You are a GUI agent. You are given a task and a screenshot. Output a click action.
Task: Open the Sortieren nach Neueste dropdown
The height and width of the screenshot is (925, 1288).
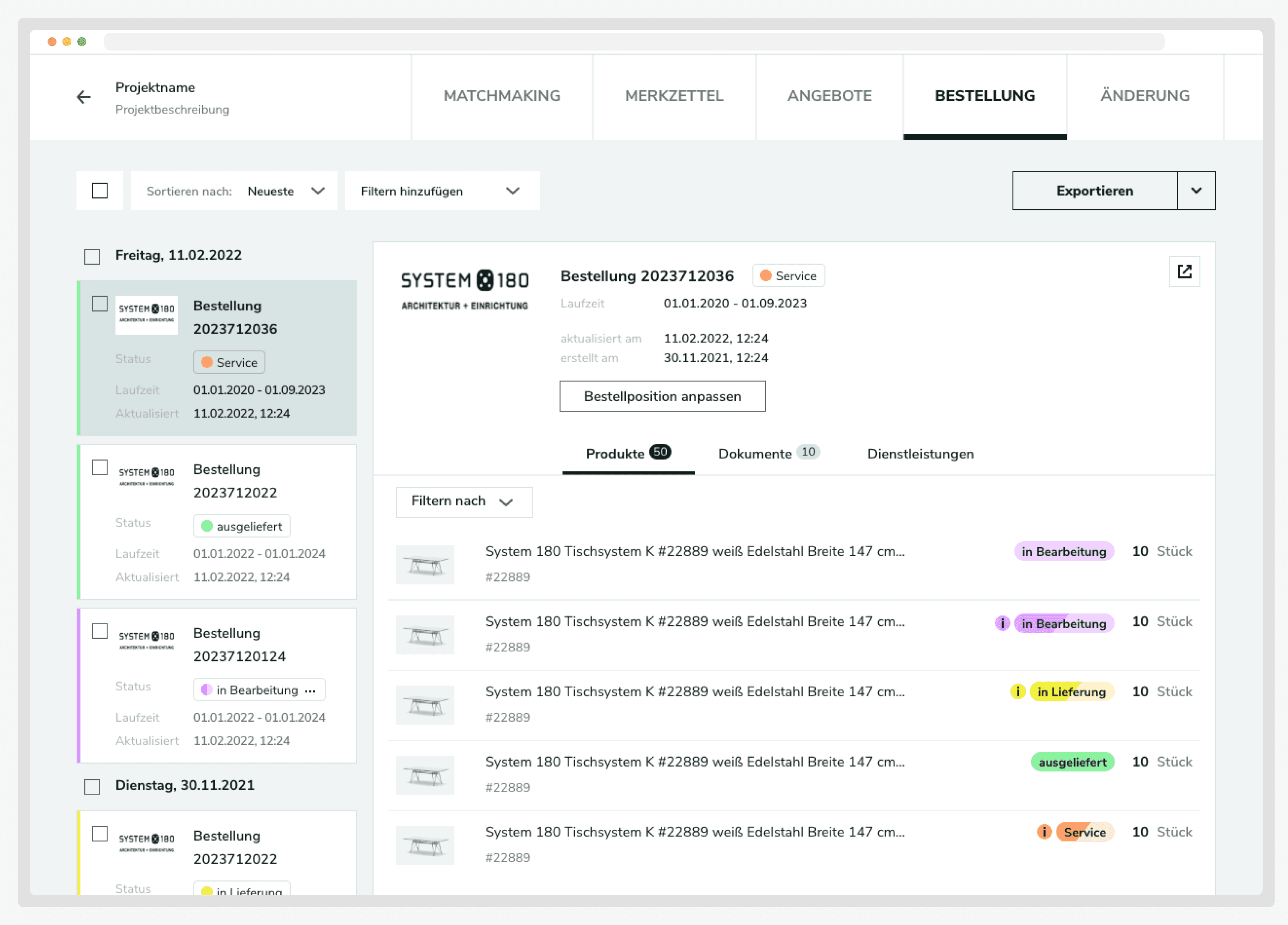pos(234,191)
